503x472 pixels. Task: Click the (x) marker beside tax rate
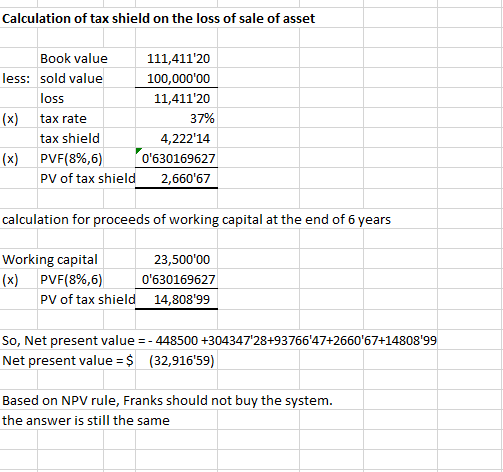point(10,119)
